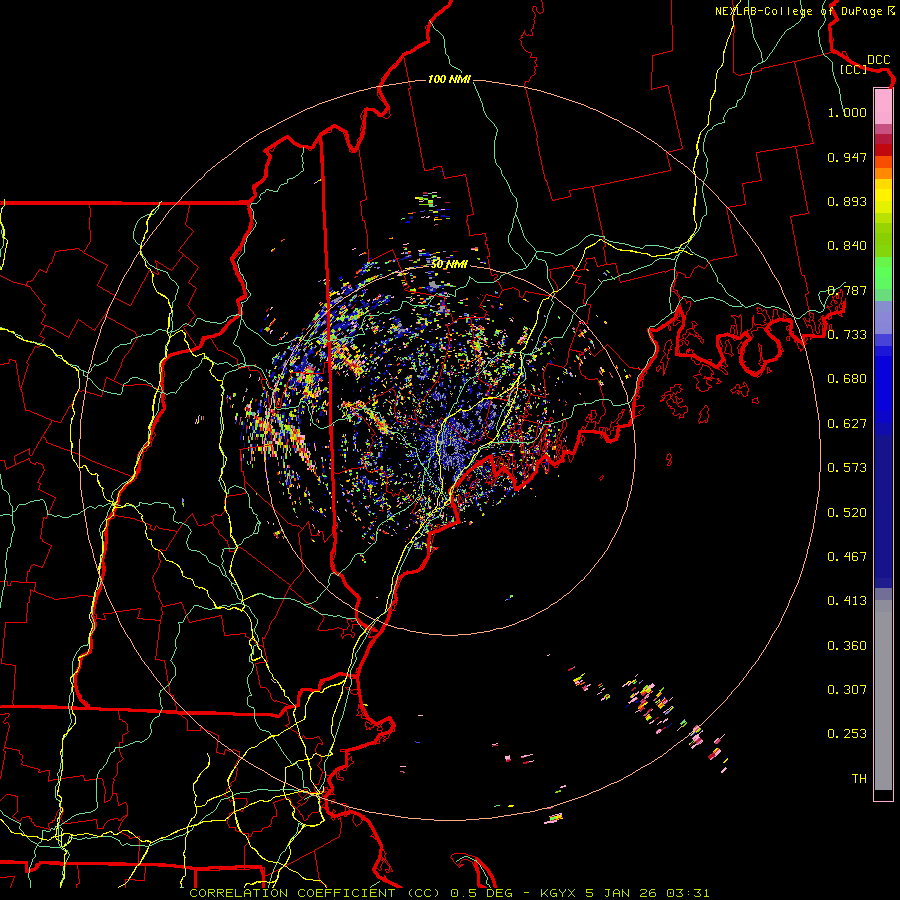Click the [CC] unit label
The image size is (900, 900).
[x=853, y=69]
